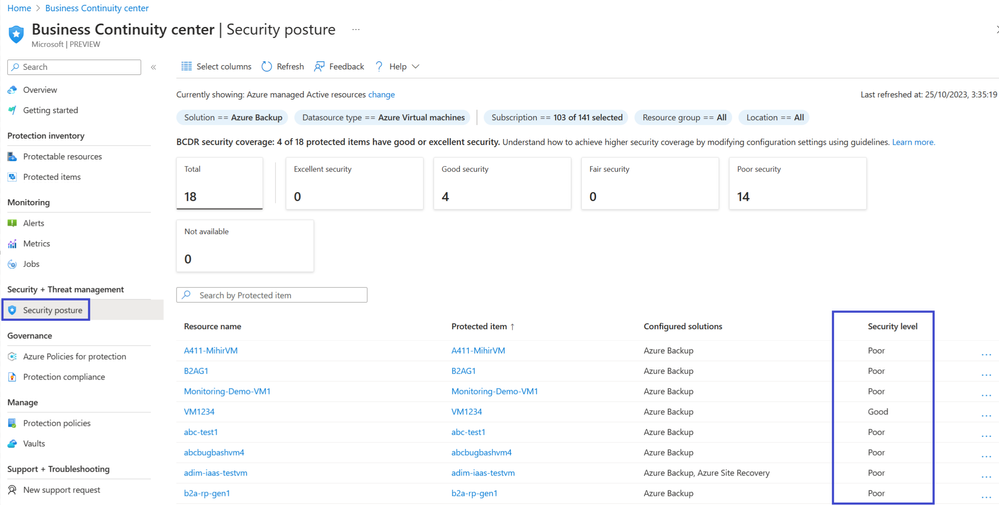Click the Jobs icon in sidebar
This screenshot has height=505, width=999.
pyautogui.click(x=12, y=264)
